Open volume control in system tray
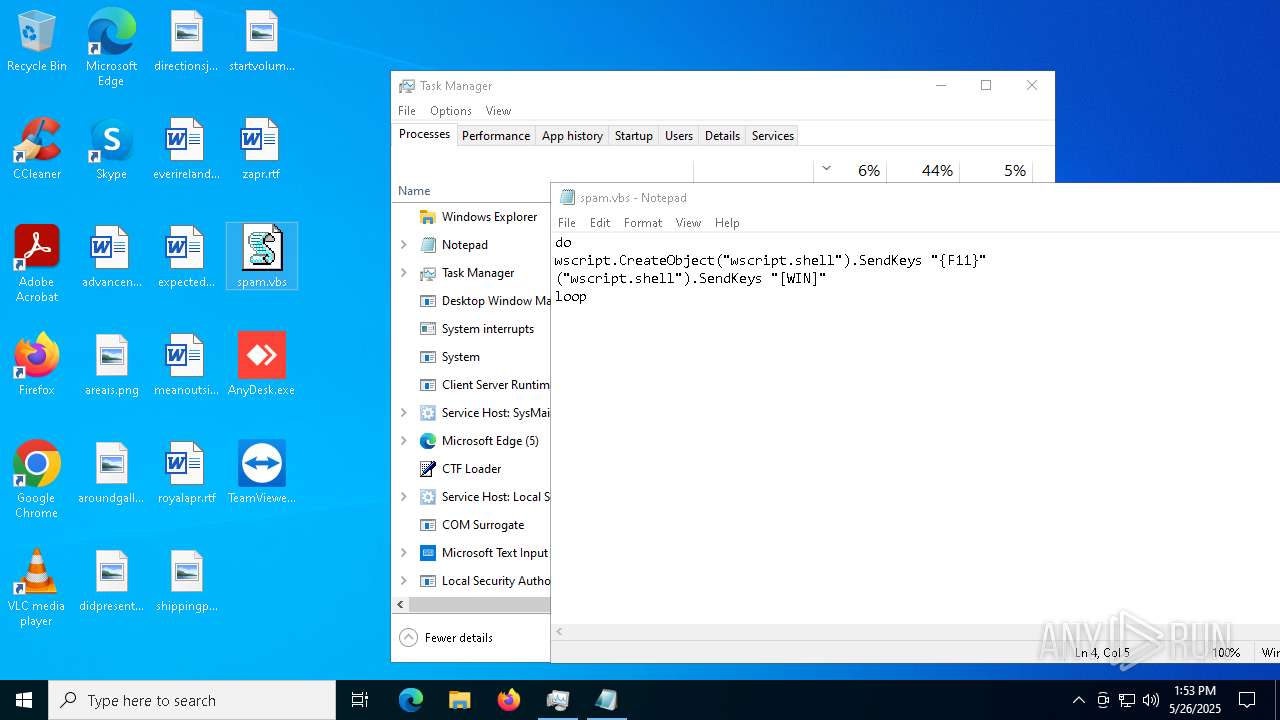This screenshot has width=1280, height=720. click(1151, 700)
